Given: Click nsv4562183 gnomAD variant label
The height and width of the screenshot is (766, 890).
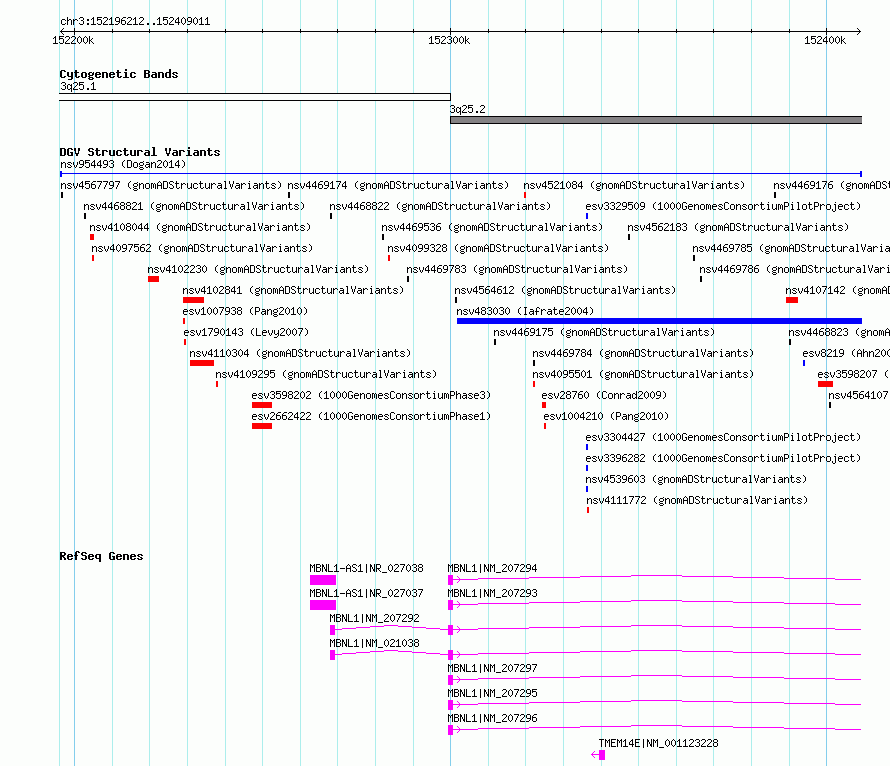Looking at the screenshot, I should (x=738, y=228).
